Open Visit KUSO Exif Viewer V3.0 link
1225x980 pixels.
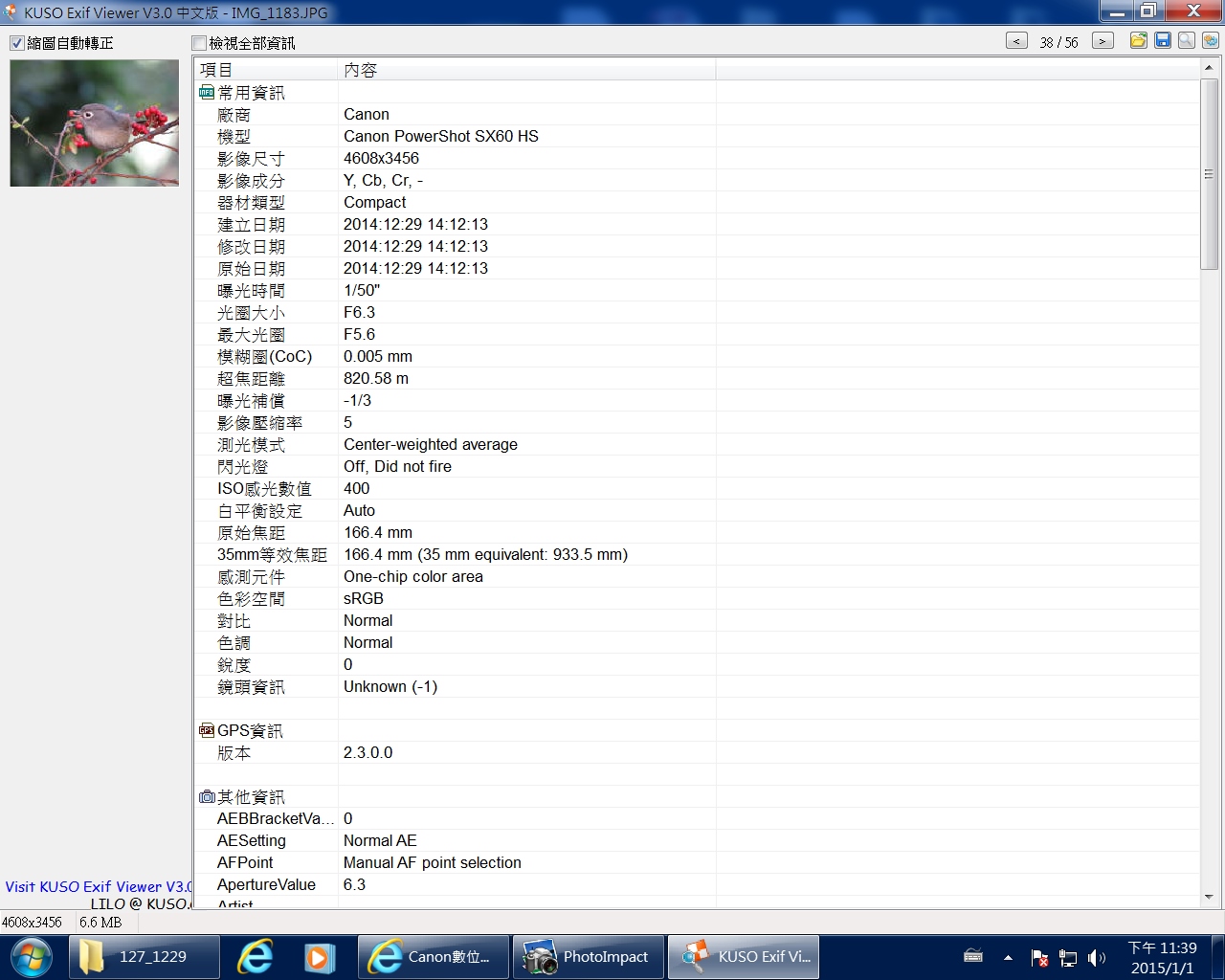(98, 887)
